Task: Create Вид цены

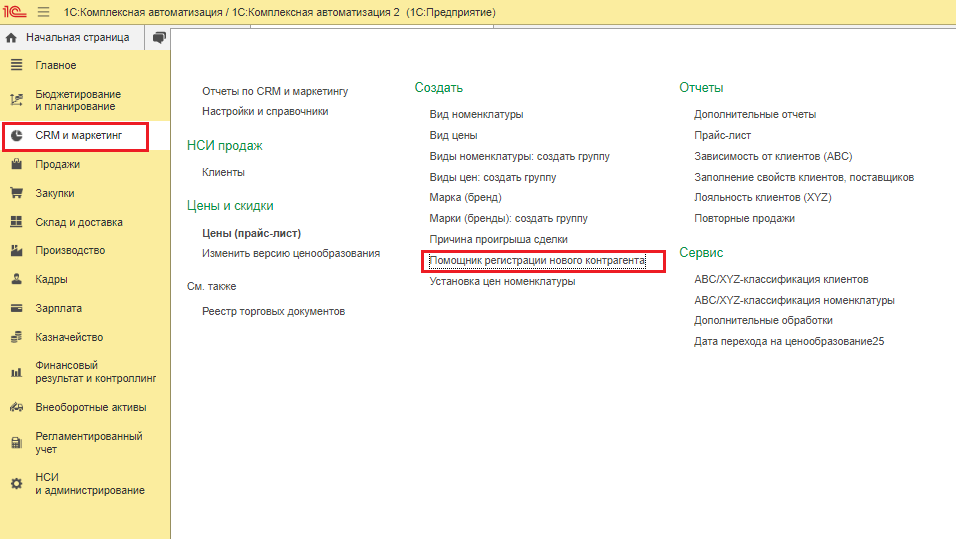Action: (x=453, y=135)
